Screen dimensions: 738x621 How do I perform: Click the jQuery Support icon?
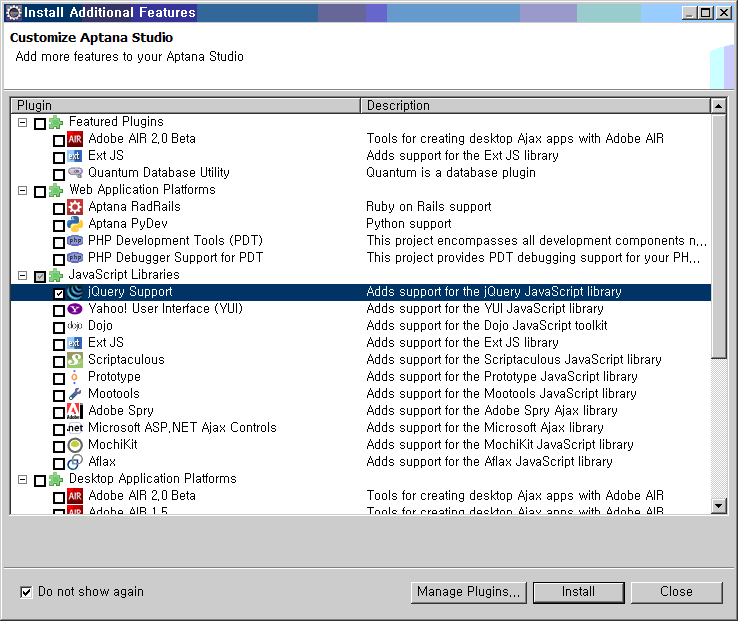75,292
